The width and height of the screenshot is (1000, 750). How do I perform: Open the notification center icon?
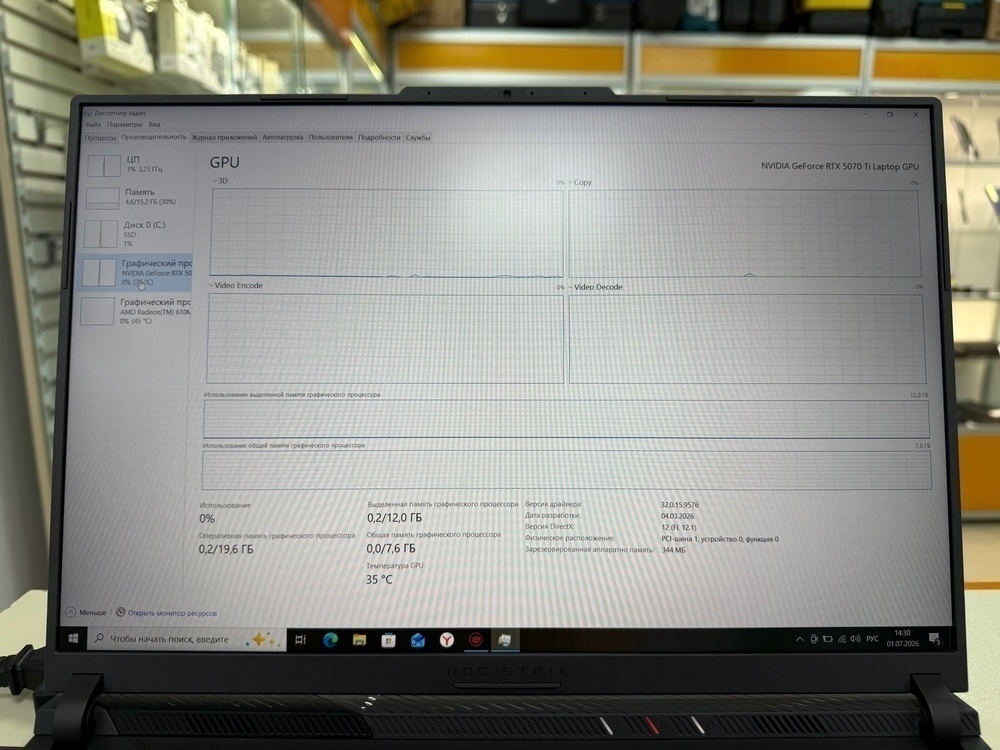pyautogui.click(x=935, y=639)
